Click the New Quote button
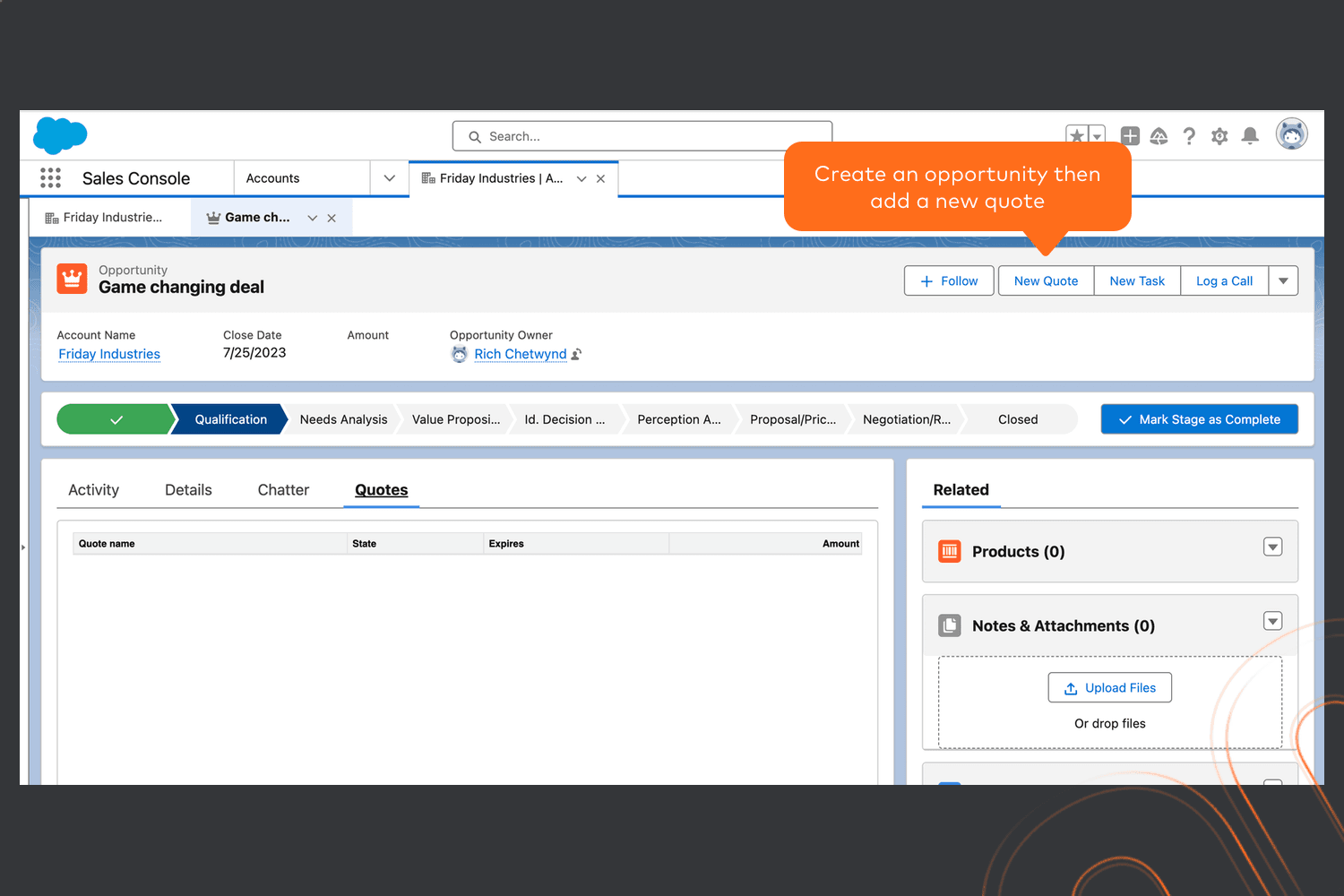Image resolution: width=1344 pixels, height=896 pixels. pyautogui.click(x=1047, y=281)
